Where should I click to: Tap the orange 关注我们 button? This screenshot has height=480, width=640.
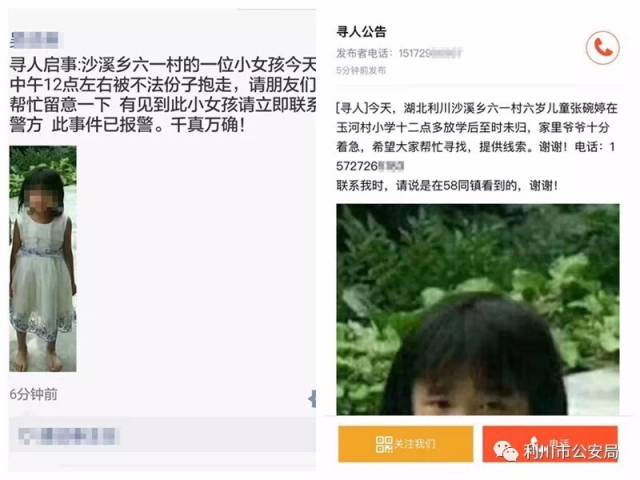(x=405, y=444)
